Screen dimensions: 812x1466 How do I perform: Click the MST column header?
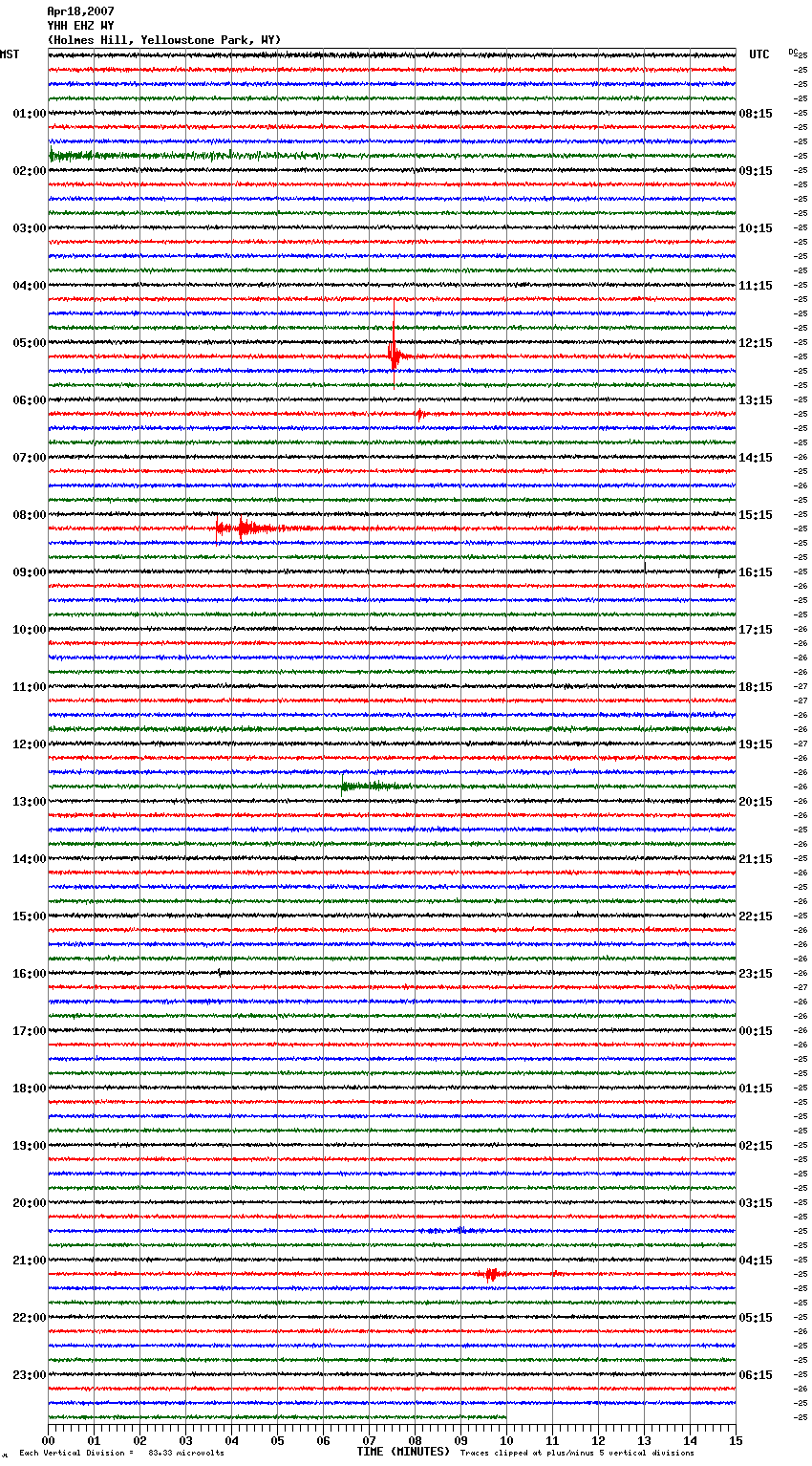pyautogui.click(x=10, y=54)
